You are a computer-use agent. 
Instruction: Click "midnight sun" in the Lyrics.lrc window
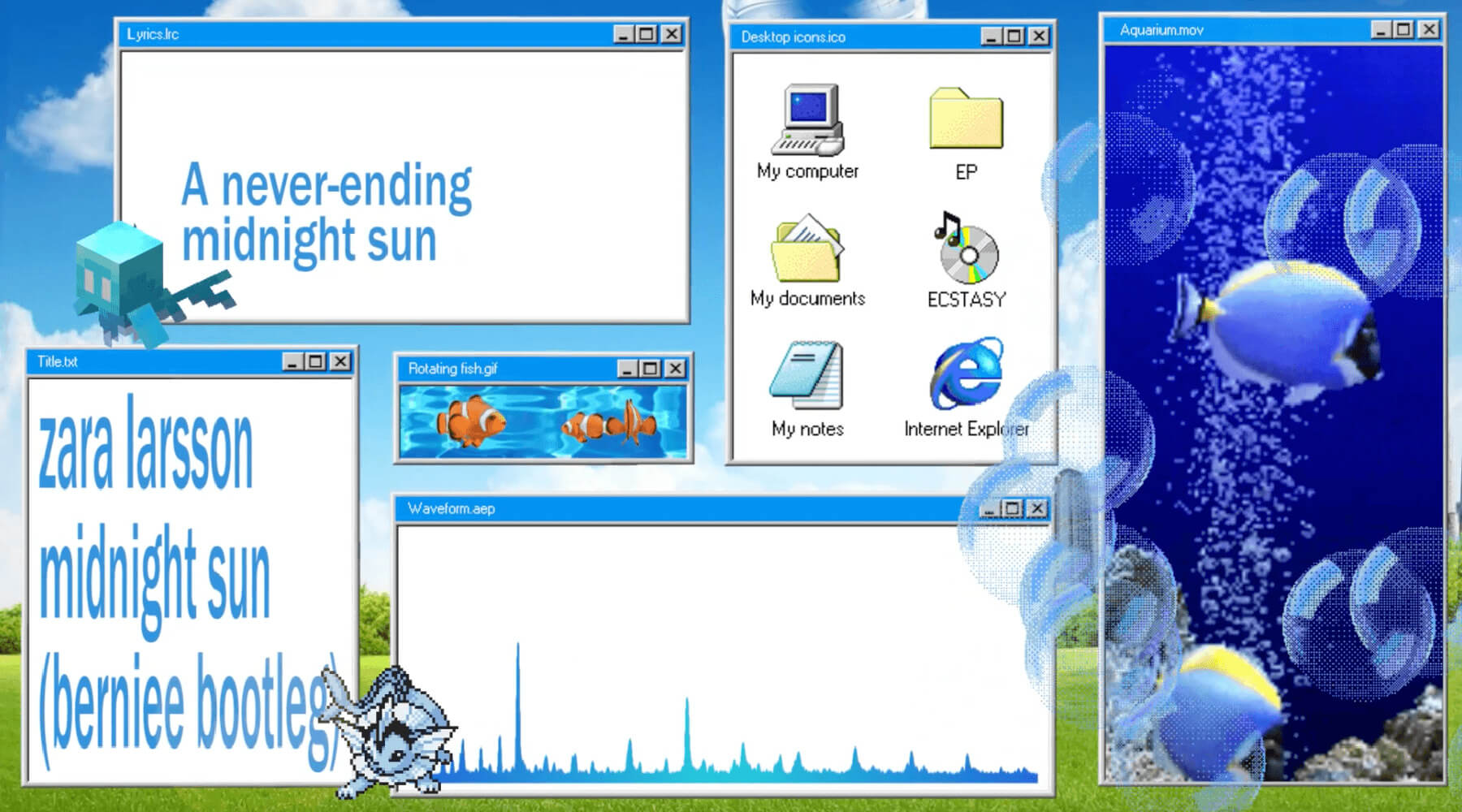pyautogui.click(x=309, y=240)
